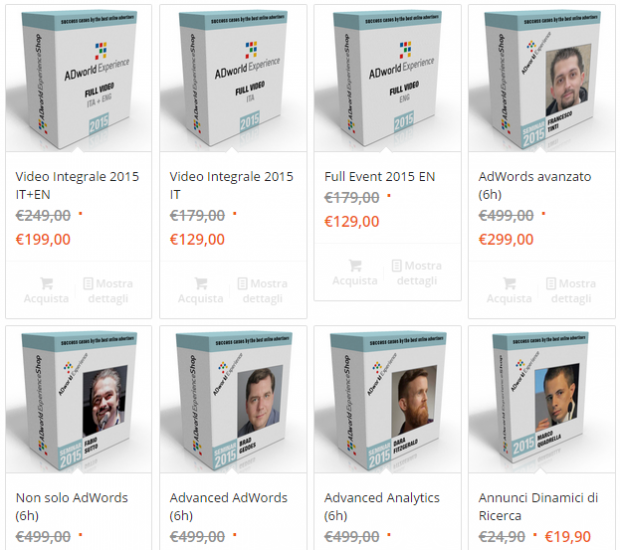
Task: Click the cart icon under Video Integrale 2015 IT+EN
Action: pyautogui.click(x=46, y=283)
